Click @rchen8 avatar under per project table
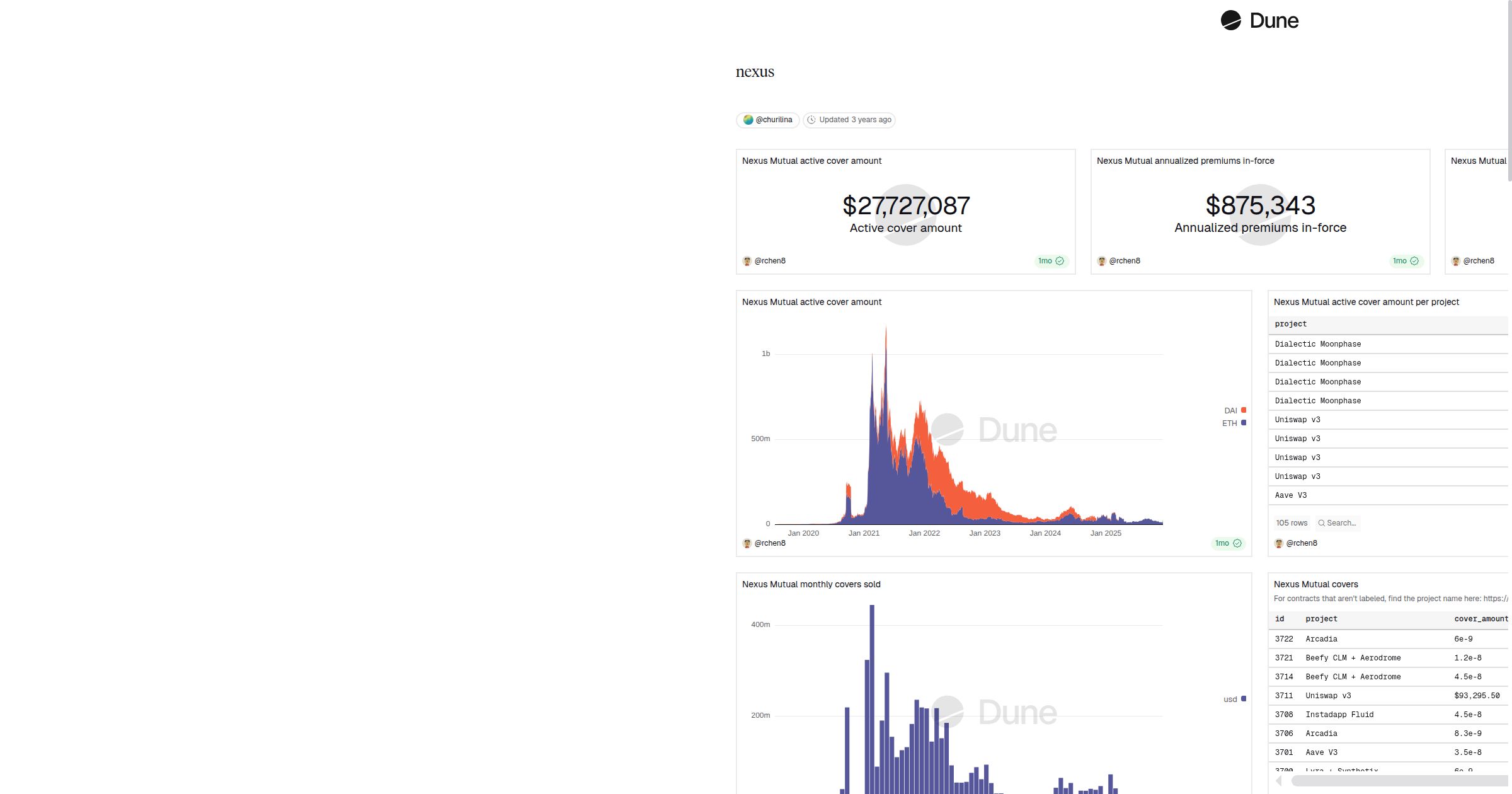The image size is (1512, 794). point(1279,543)
